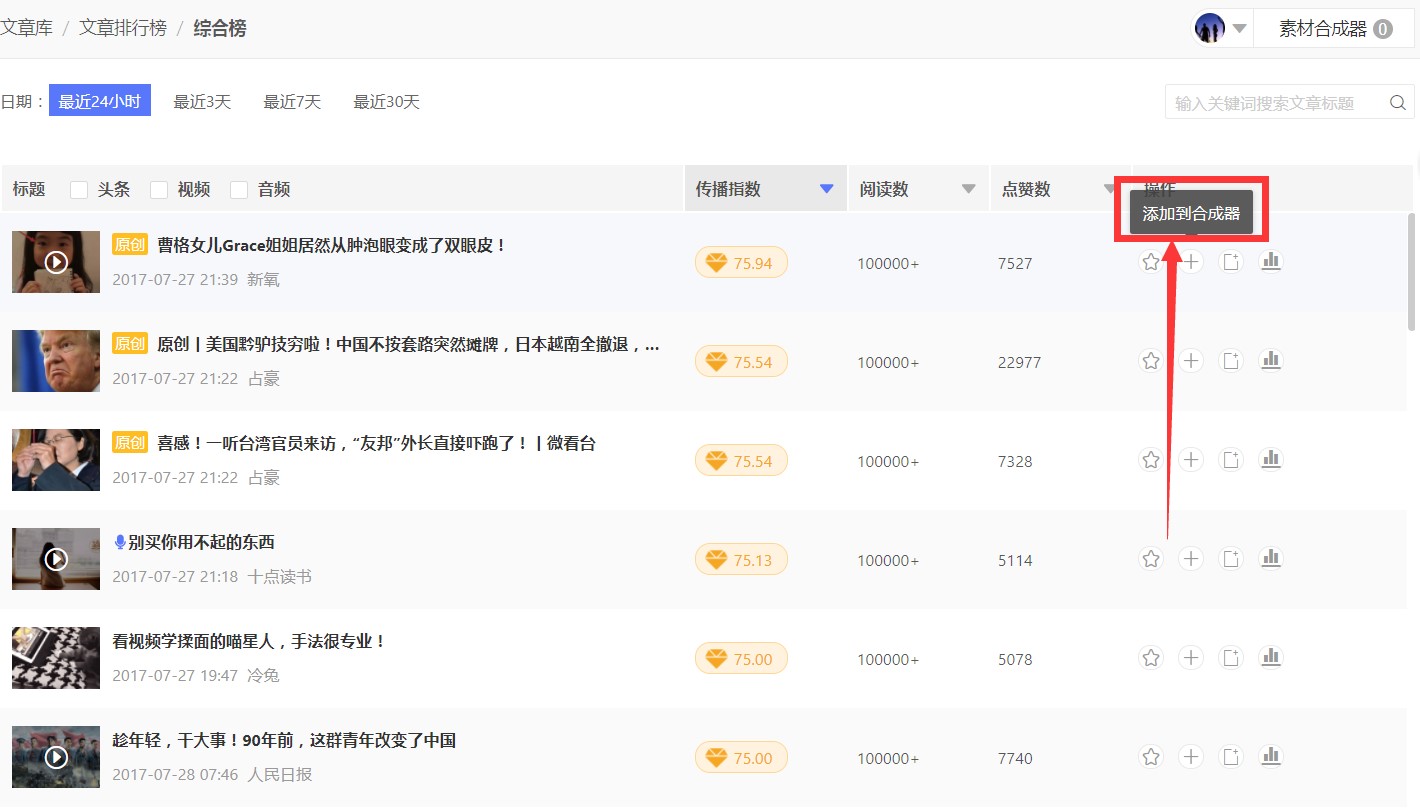This screenshot has height=812, width=1420.
Task: Click the plus icon on the 微看台 article row
Action: coord(1190,460)
